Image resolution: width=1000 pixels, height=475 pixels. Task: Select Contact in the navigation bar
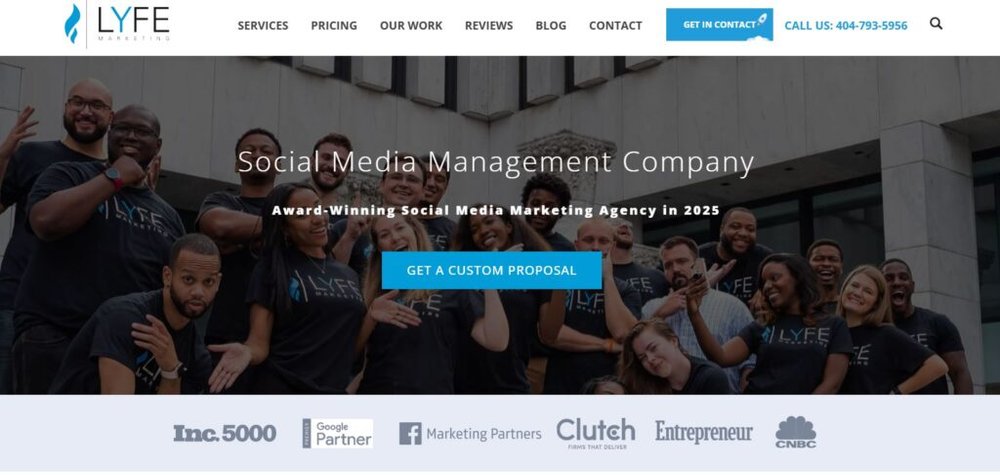click(615, 26)
